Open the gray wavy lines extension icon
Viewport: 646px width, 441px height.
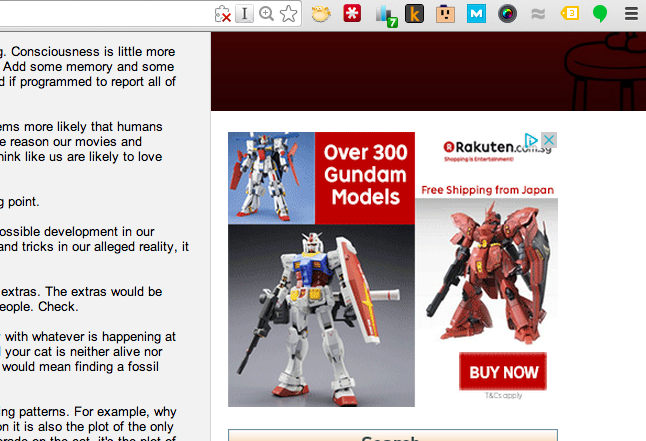click(538, 14)
